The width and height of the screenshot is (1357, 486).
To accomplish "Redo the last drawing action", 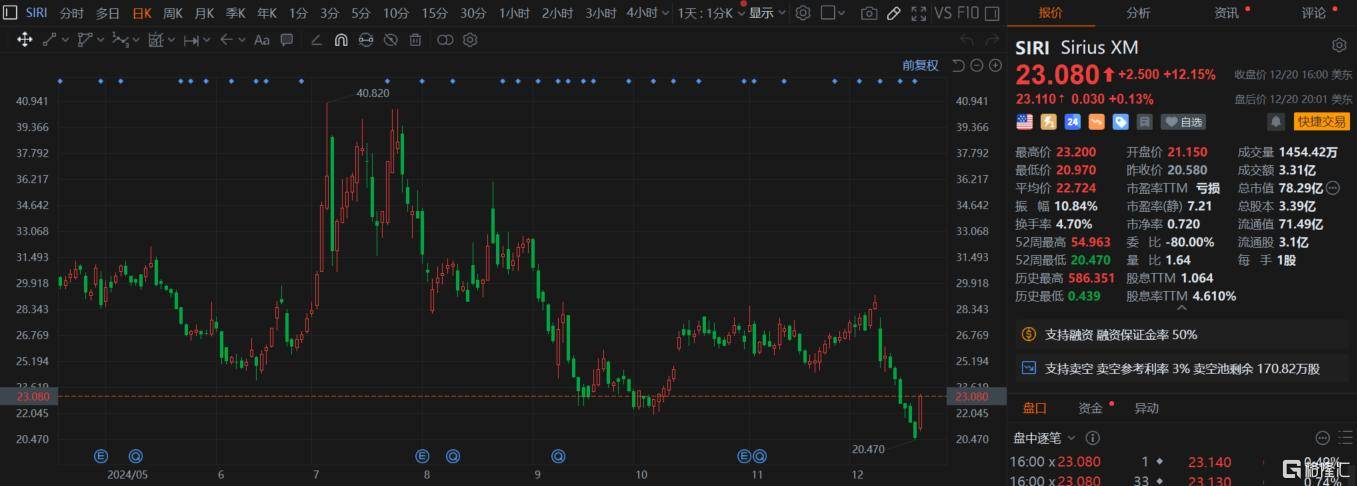I will pyautogui.click(x=993, y=40).
